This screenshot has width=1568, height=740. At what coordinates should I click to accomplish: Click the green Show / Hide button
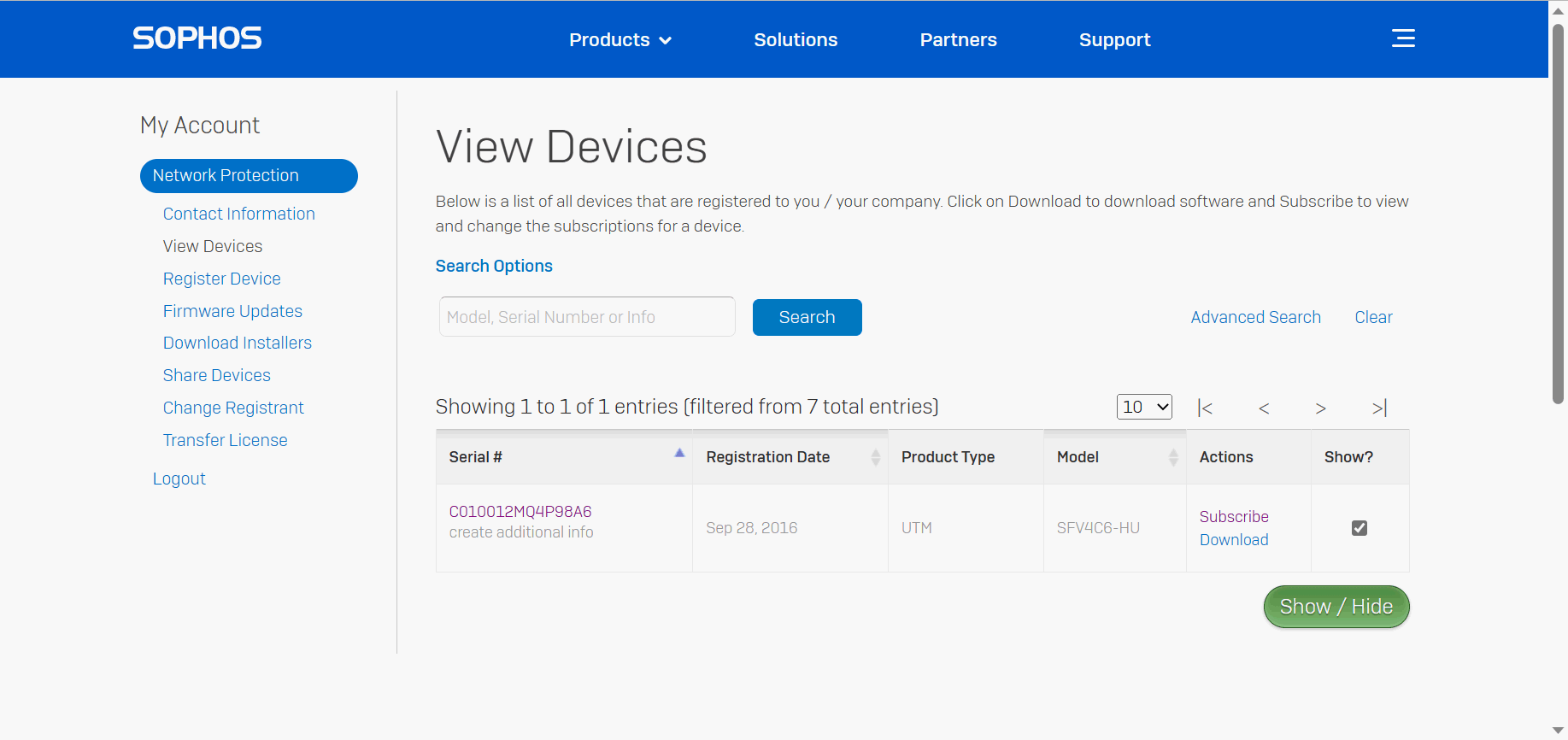1336,607
